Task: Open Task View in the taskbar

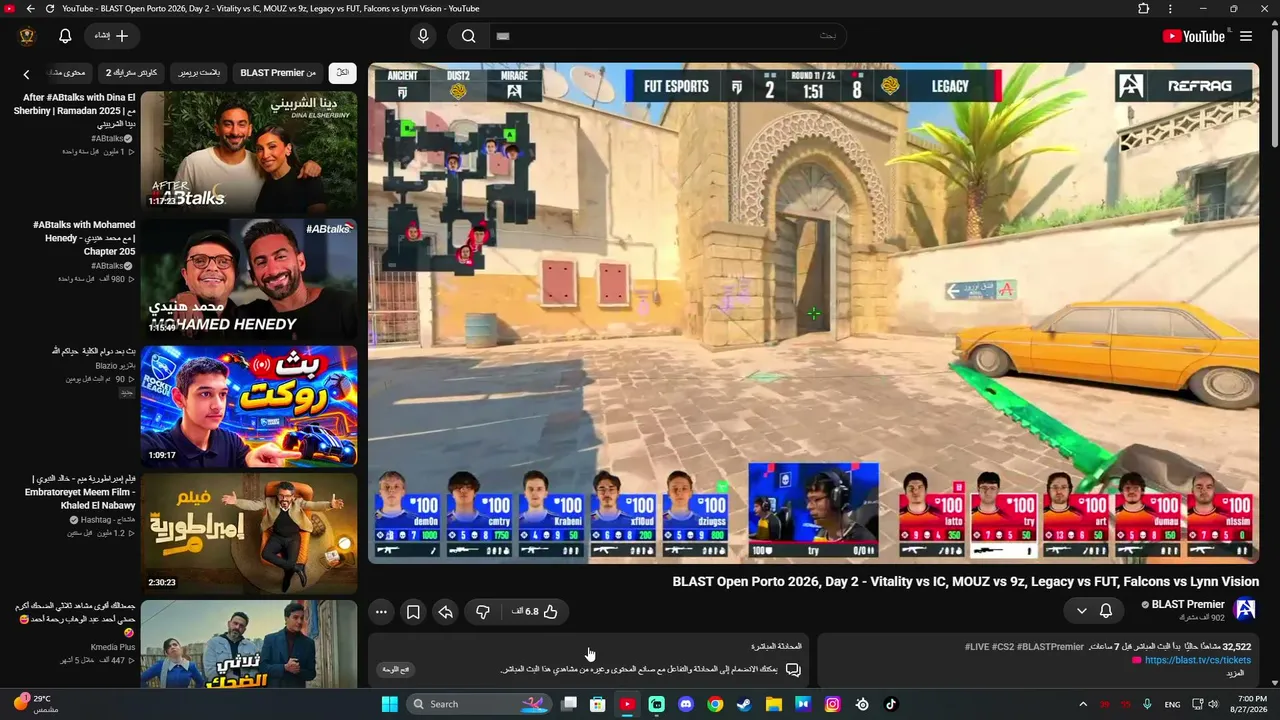Action: coord(569,704)
